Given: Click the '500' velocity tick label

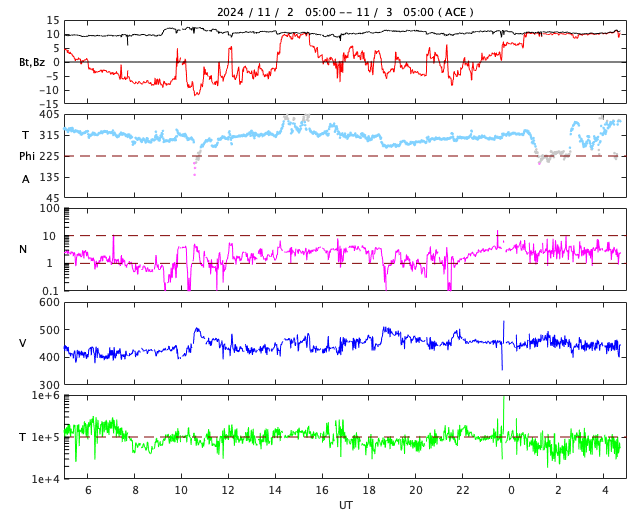Looking at the screenshot, I should point(49,330).
